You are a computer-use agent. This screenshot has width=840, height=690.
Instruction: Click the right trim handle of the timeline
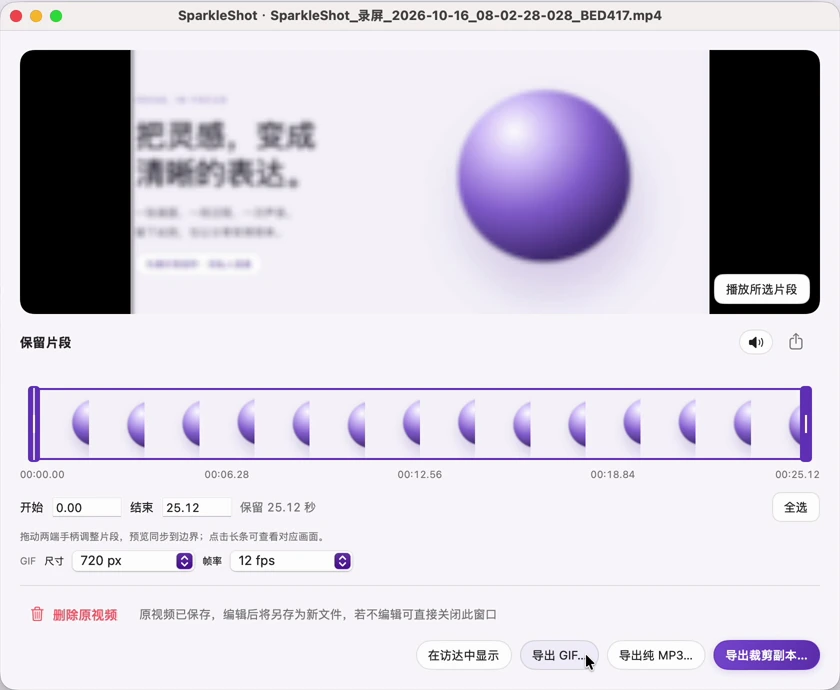coord(806,424)
